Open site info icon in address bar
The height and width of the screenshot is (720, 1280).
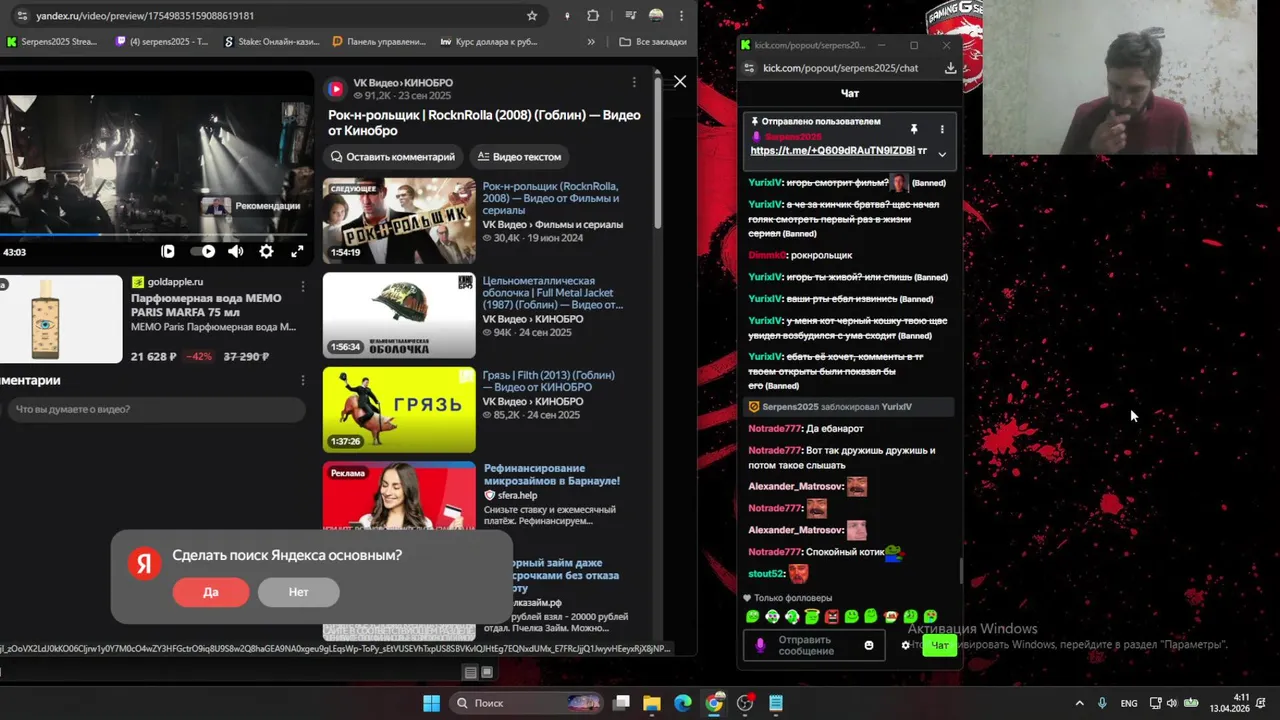pyautogui.click(x=22, y=16)
